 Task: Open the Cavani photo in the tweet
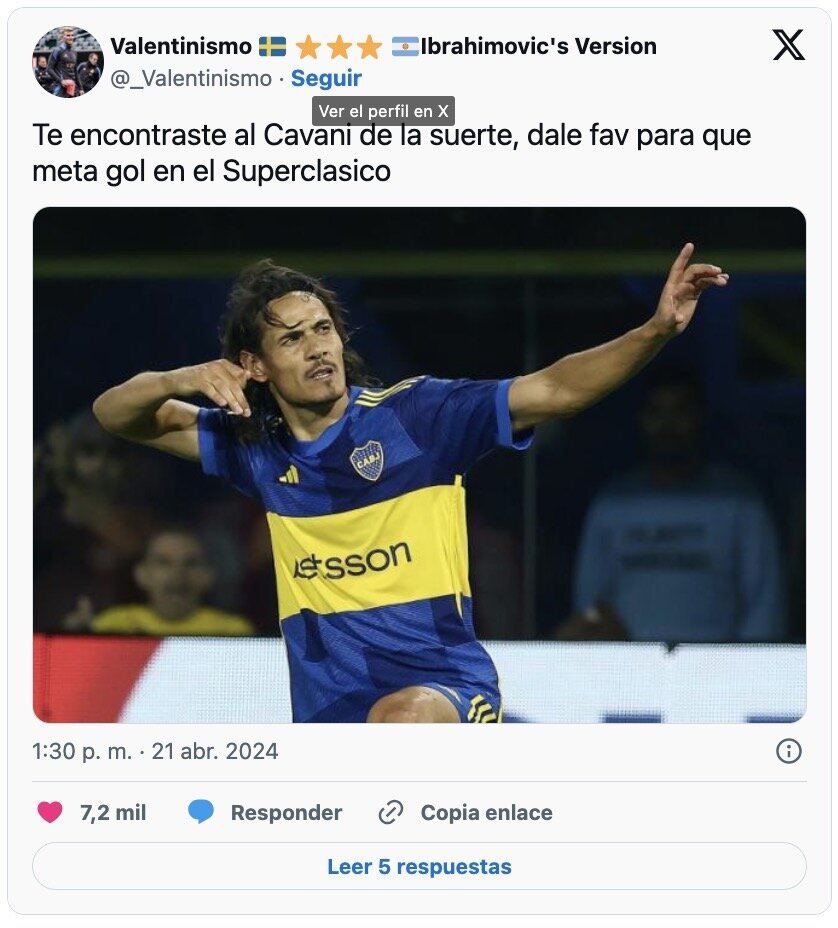click(419, 465)
